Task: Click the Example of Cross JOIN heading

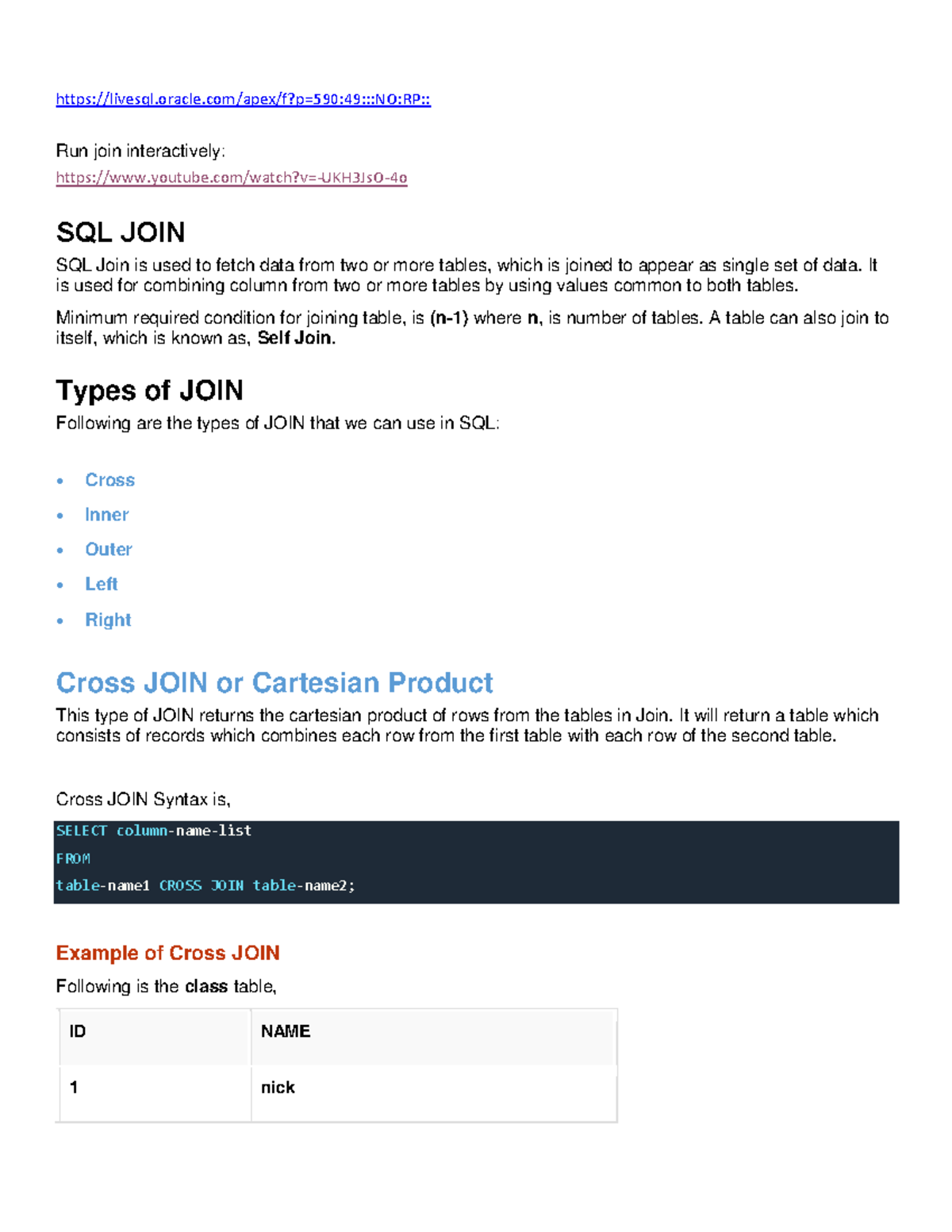Action: pyautogui.click(x=167, y=953)
